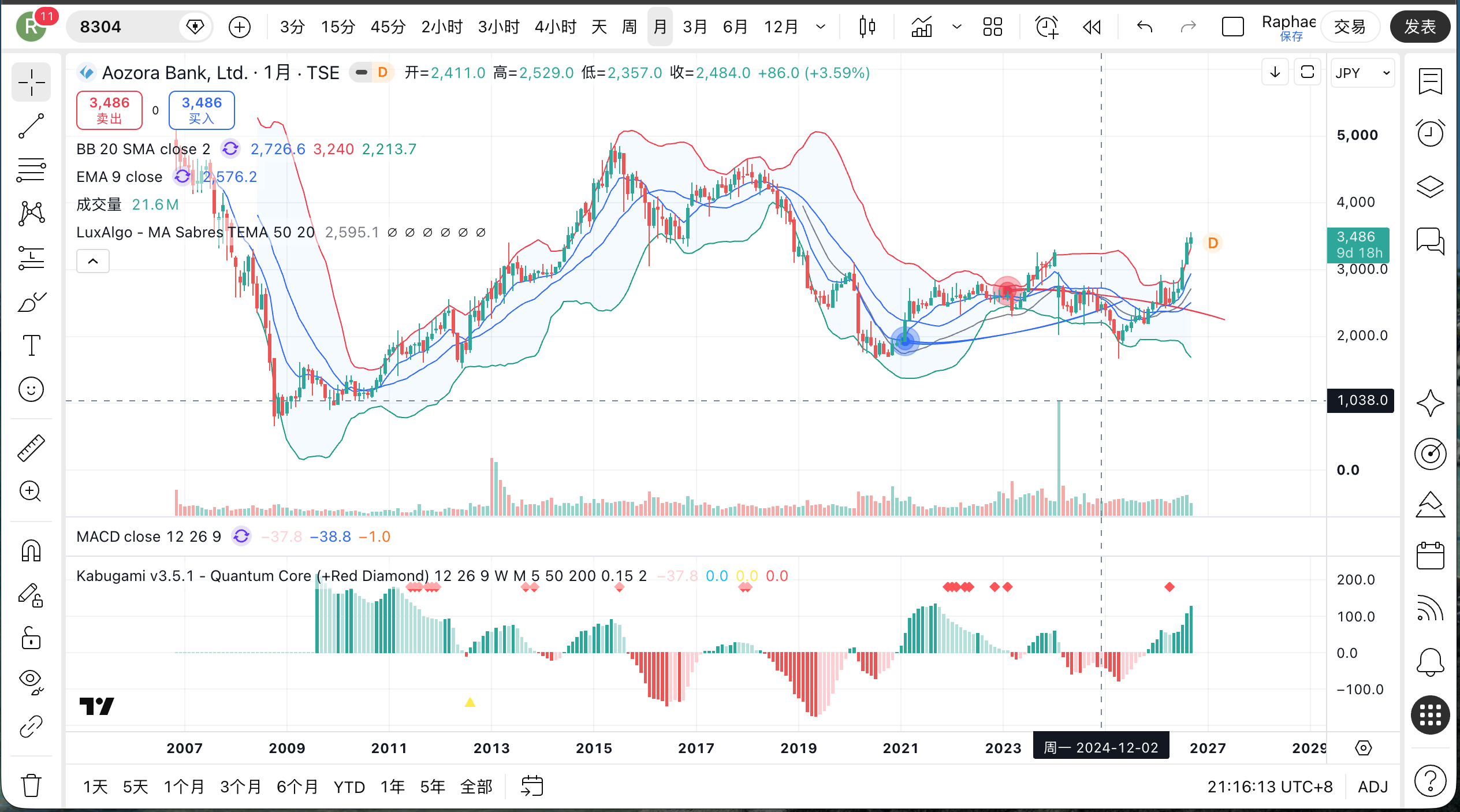The image size is (1460, 812).
Task: Toggle magnet mode for drawings
Action: coord(31,551)
